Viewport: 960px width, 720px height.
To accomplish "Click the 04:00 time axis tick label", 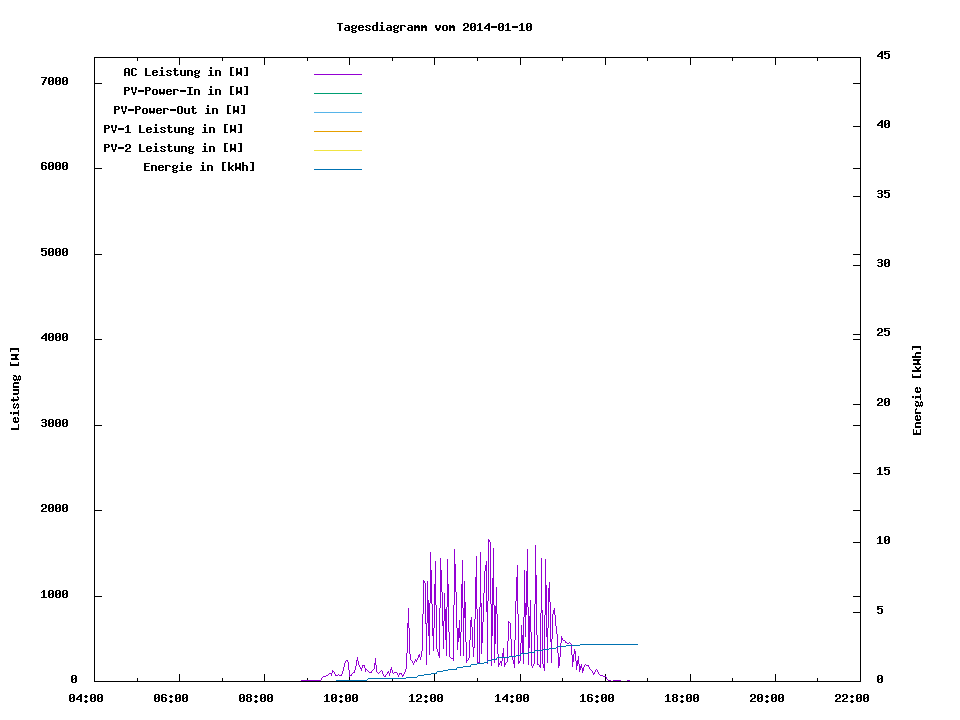I will [x=86, y=698].
